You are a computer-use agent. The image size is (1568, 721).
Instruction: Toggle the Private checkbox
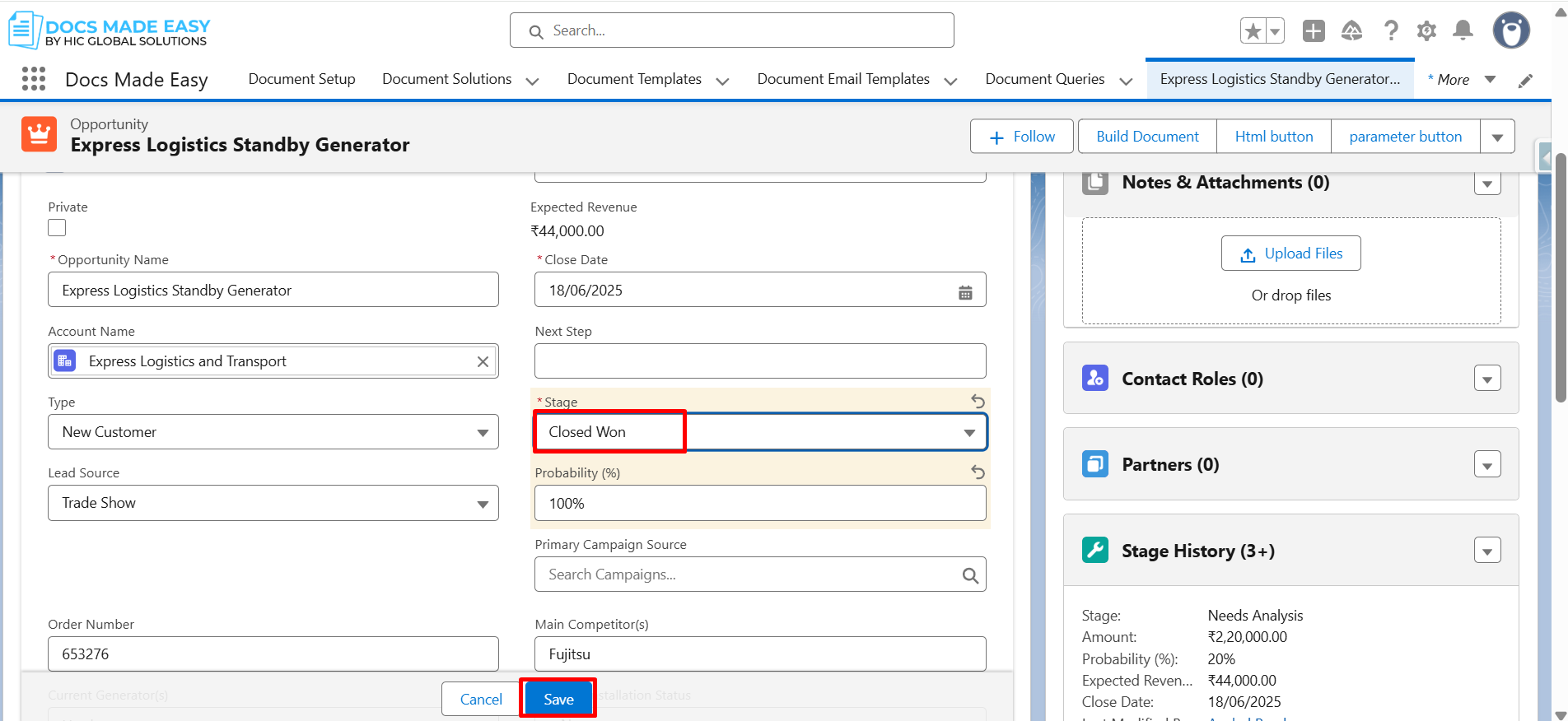click(57, 228)
